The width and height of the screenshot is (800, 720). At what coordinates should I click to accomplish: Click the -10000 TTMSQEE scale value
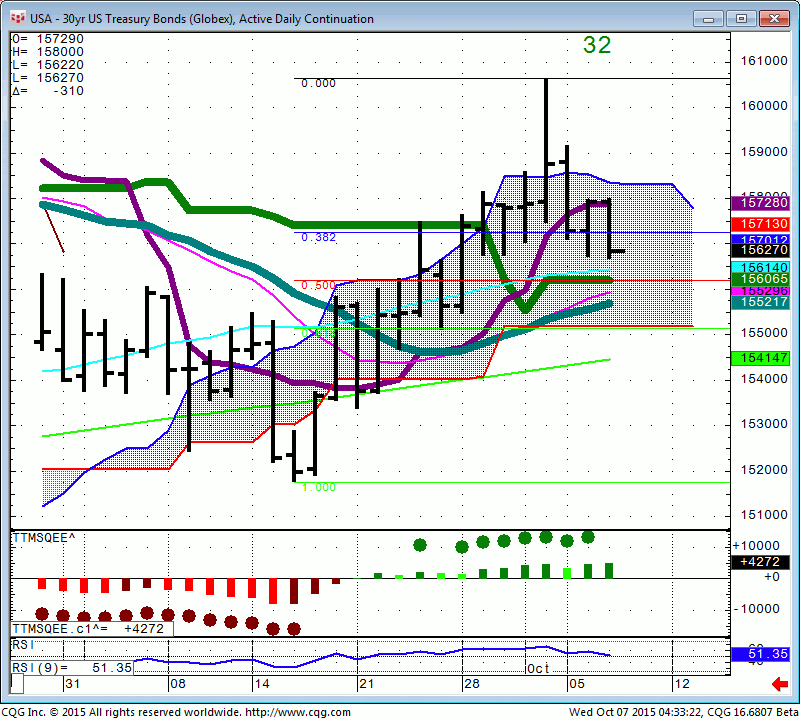coord(756,609)
